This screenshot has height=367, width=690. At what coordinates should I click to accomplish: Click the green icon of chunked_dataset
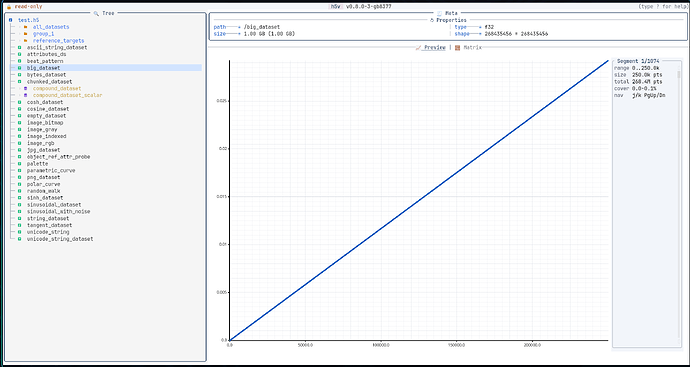point(20,81)
